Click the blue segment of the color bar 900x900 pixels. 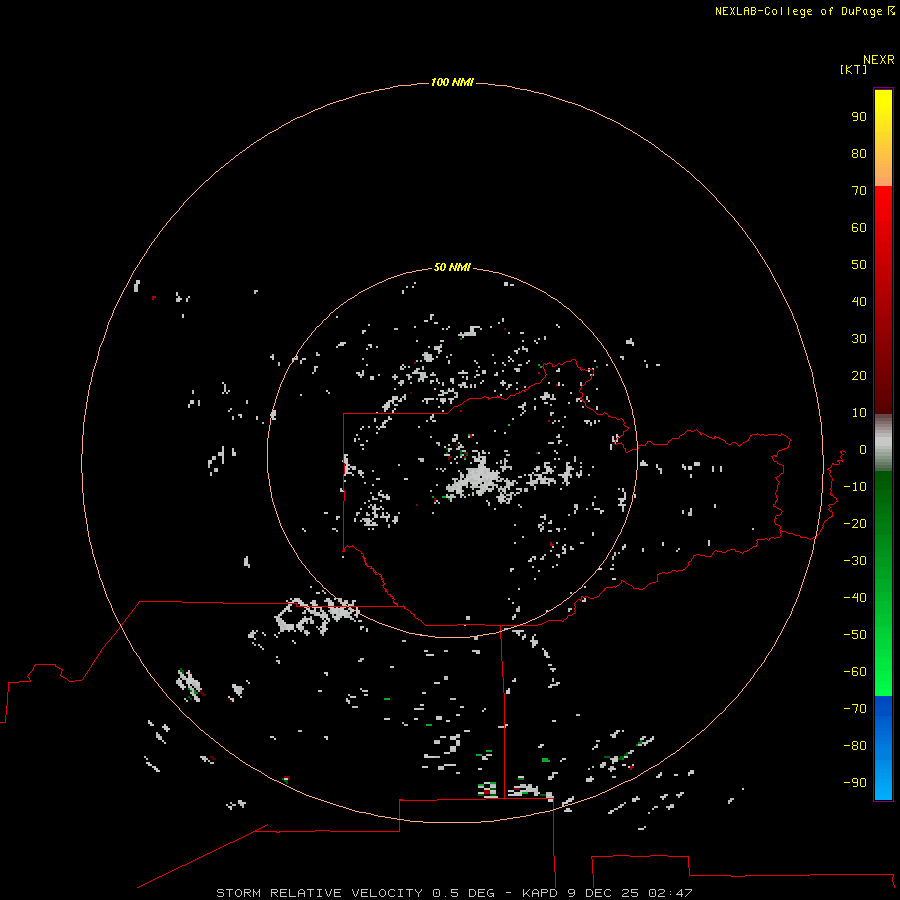(x=883, y=748)
